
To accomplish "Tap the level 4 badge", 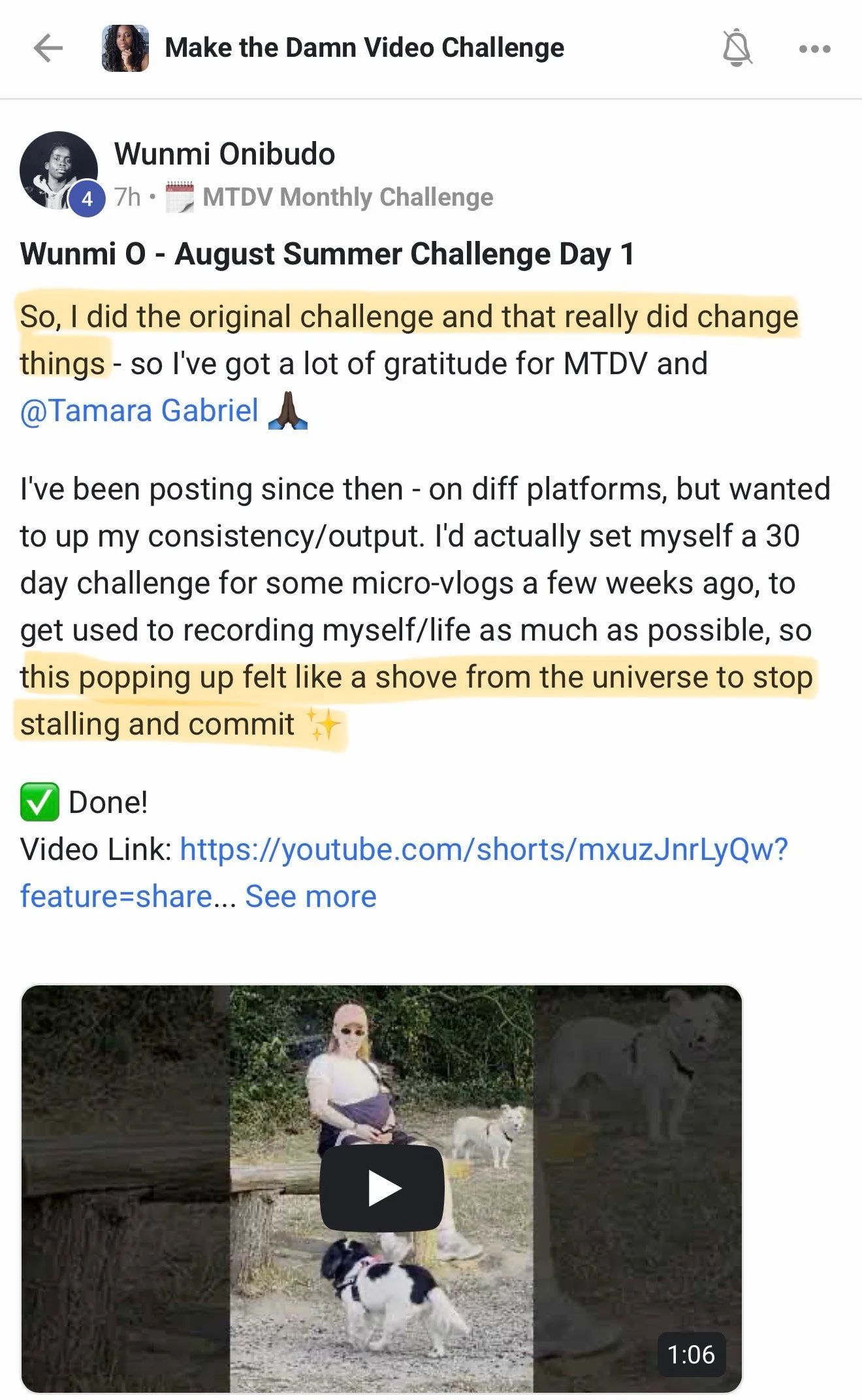I will pyautogui.click(x=87, y=198).
